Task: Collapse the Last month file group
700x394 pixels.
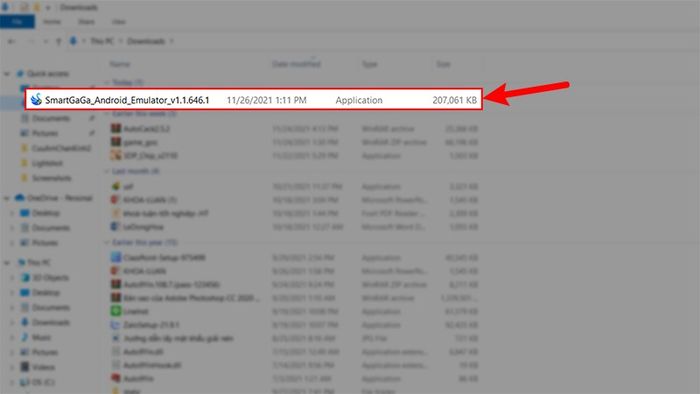Action: tap(107, 171)
